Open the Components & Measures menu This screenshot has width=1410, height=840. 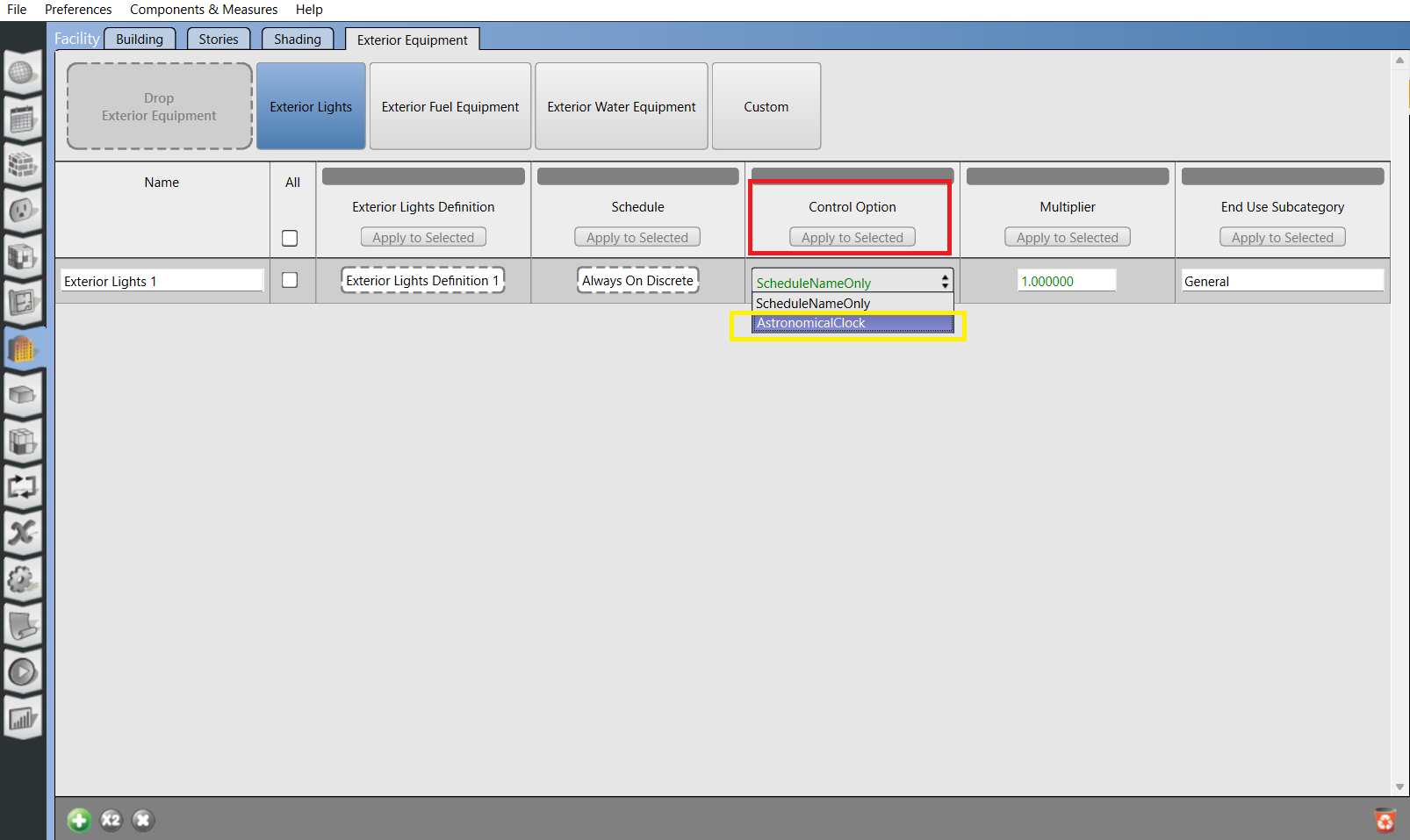(204, 10)
